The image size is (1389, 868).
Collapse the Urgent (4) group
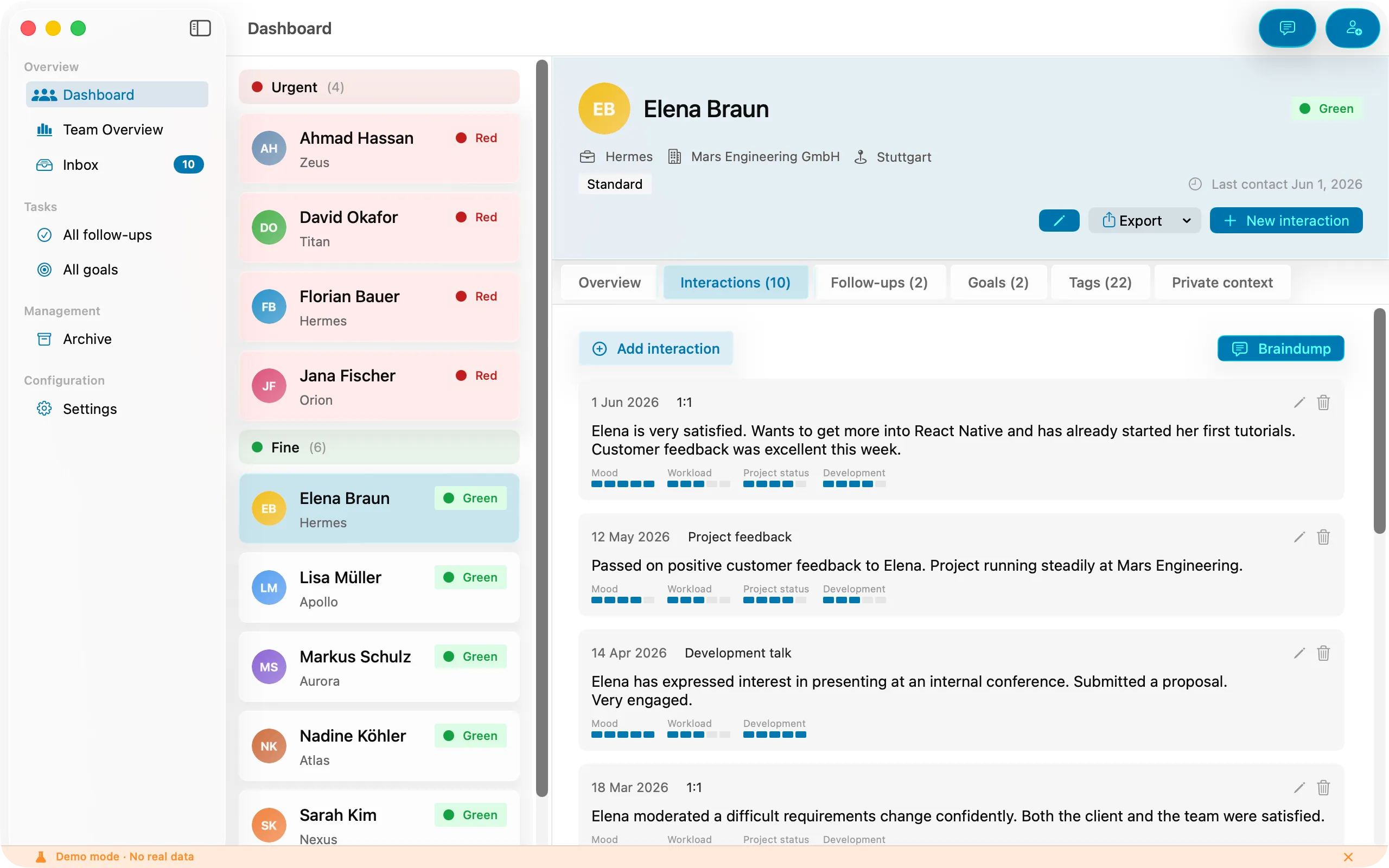tap(379, 87)
